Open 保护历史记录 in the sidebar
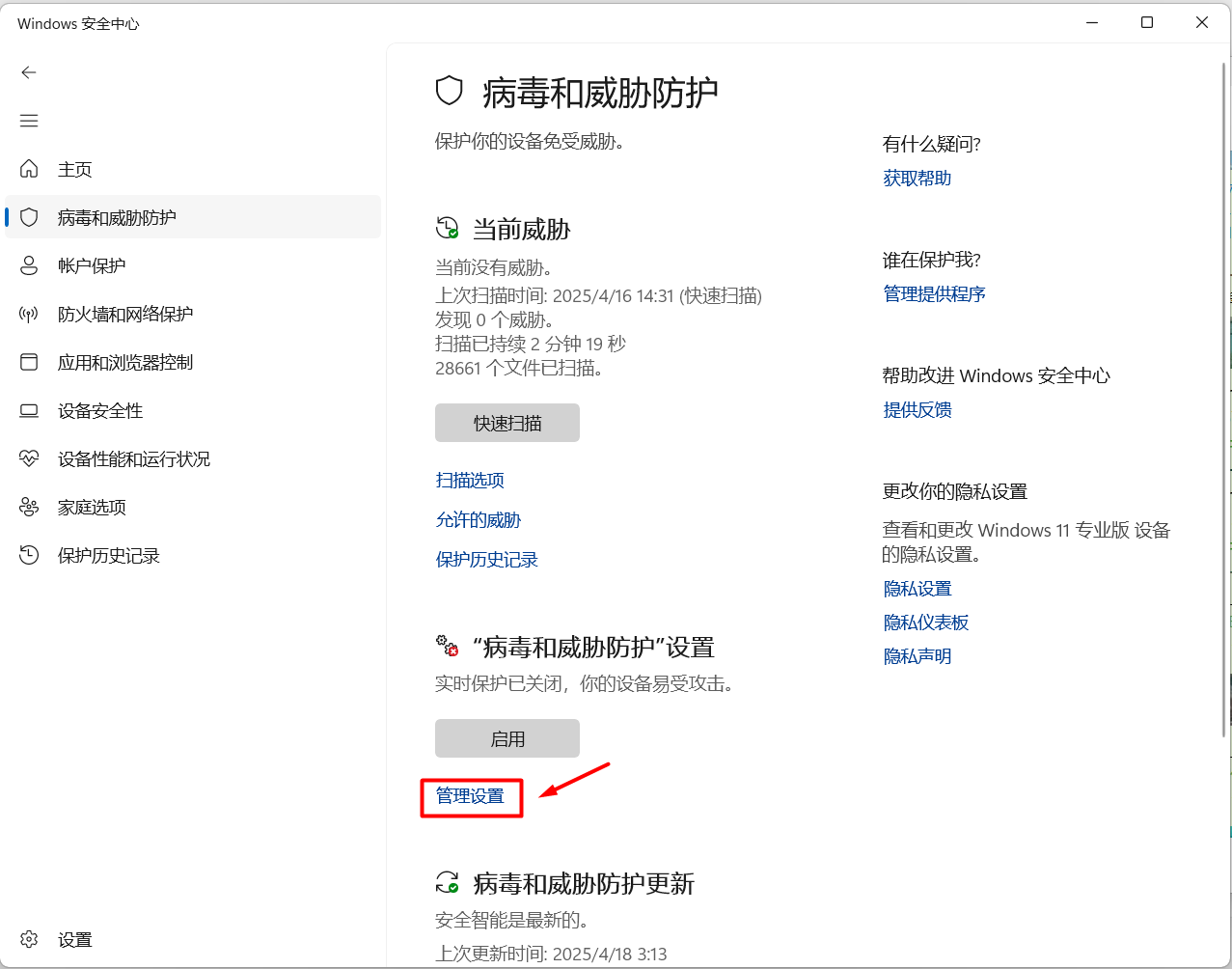 193,555
